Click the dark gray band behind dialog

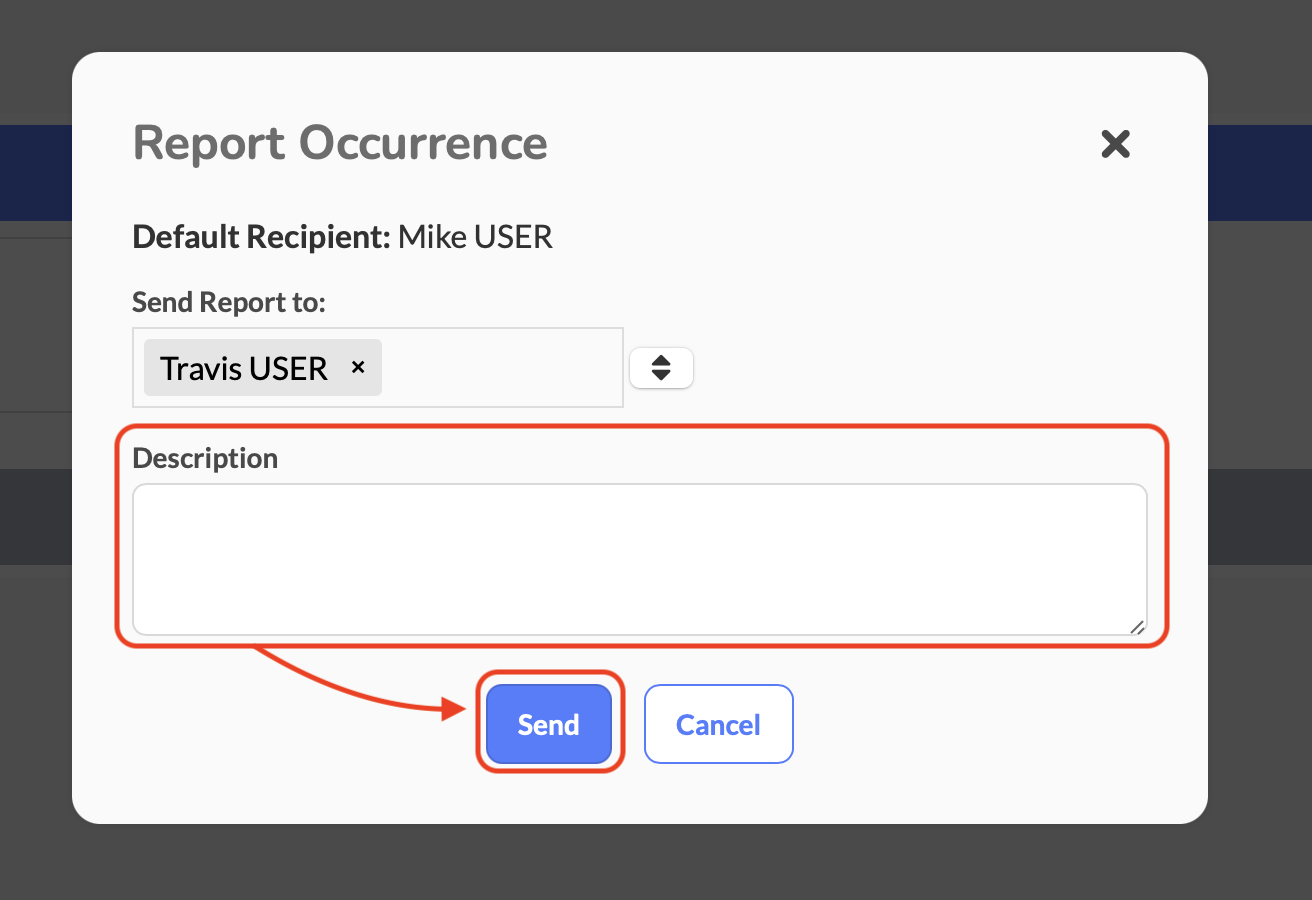click(x=1260, y=516)
